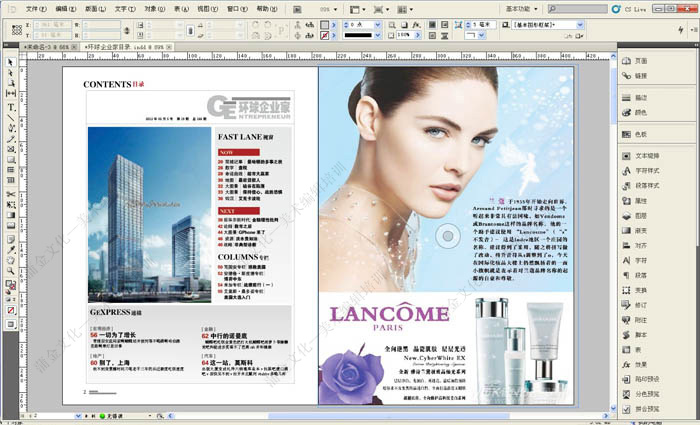Screen dimensions: 700x425
Task: Open the workspace 基本功能 dropdown
Action: pyautogui.click(x=521, y=9)
